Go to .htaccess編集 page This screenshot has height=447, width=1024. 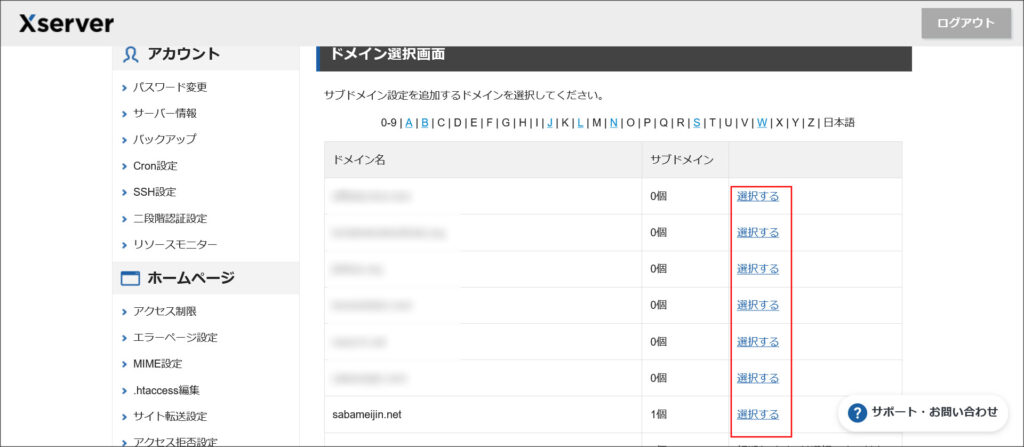[166, 390]
